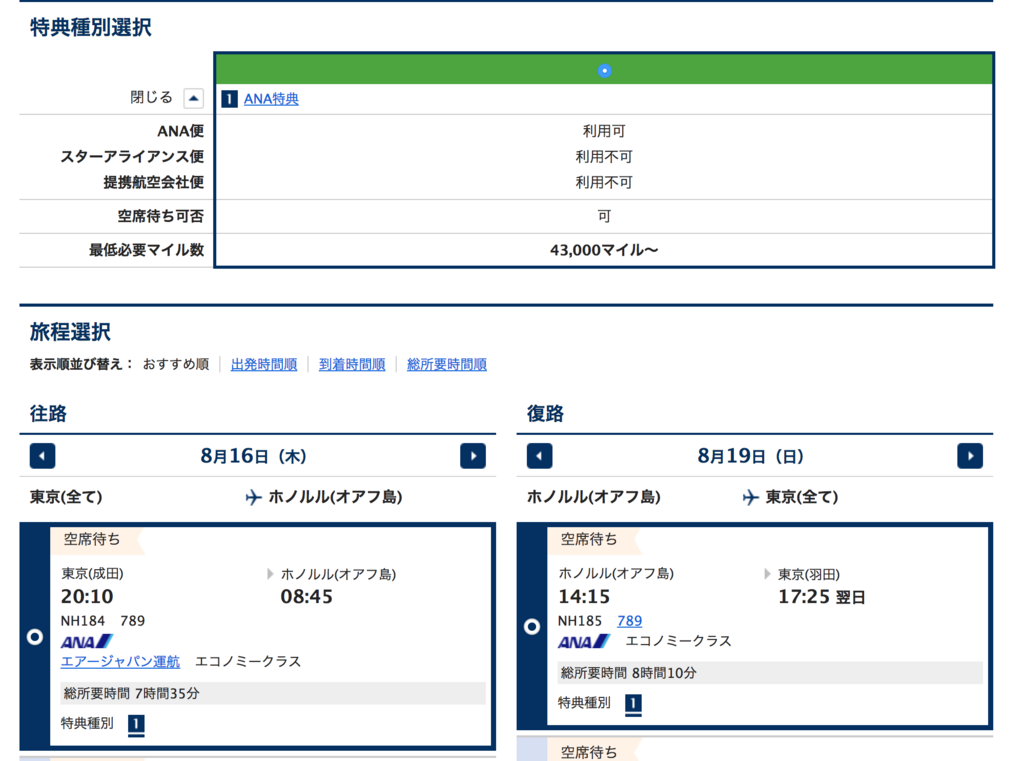Go to next day for 復路 8月19日
The width and height of the screenshot is (1024, 761).
point(970,456)
